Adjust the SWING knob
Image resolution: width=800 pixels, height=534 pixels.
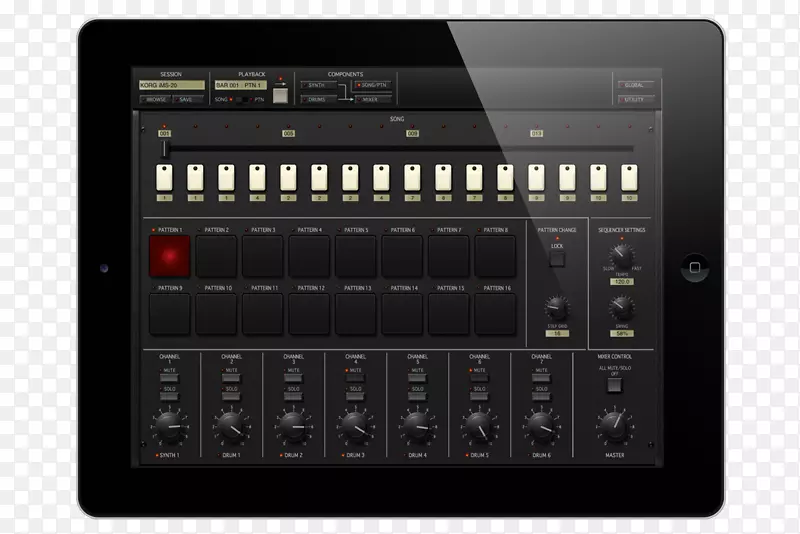[x=622, y=307]
